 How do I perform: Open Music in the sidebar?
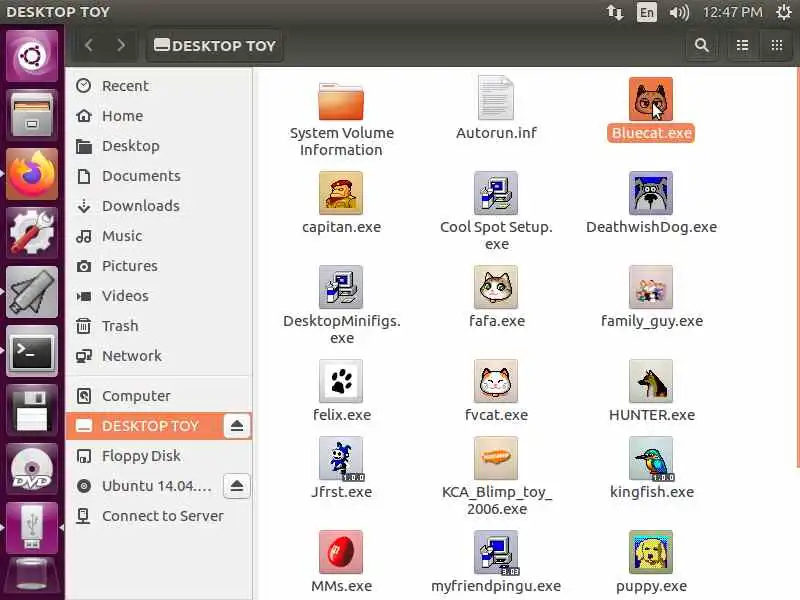[x=159, y=236]
